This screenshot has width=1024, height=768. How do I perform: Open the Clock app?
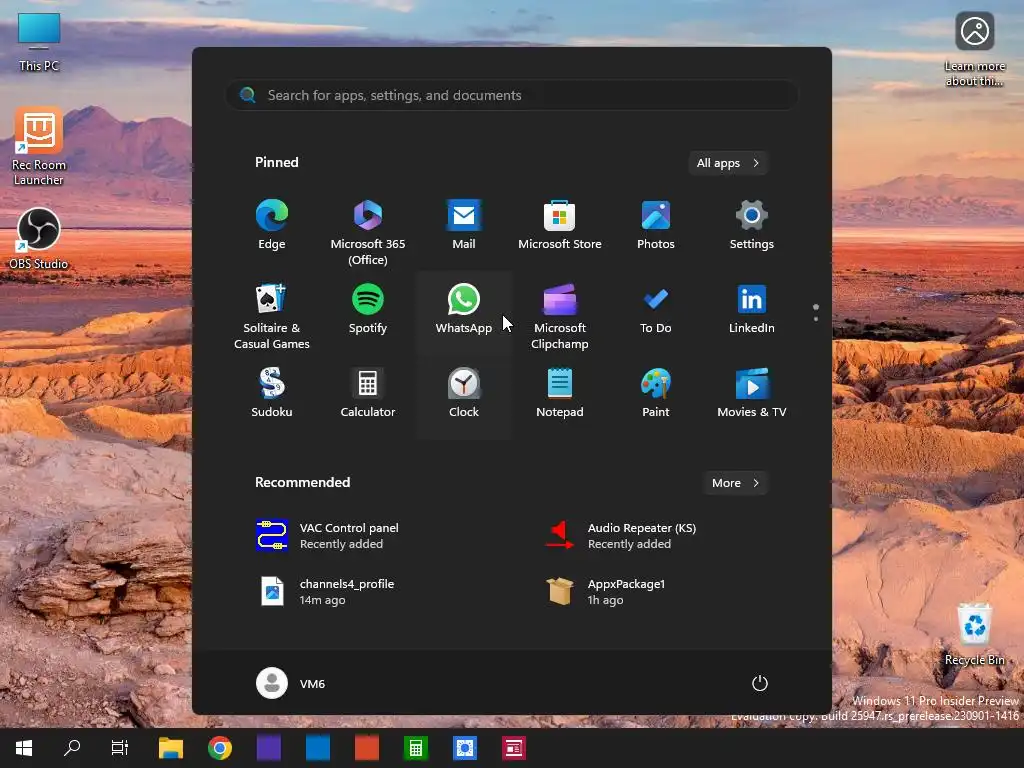coord(464,393)
